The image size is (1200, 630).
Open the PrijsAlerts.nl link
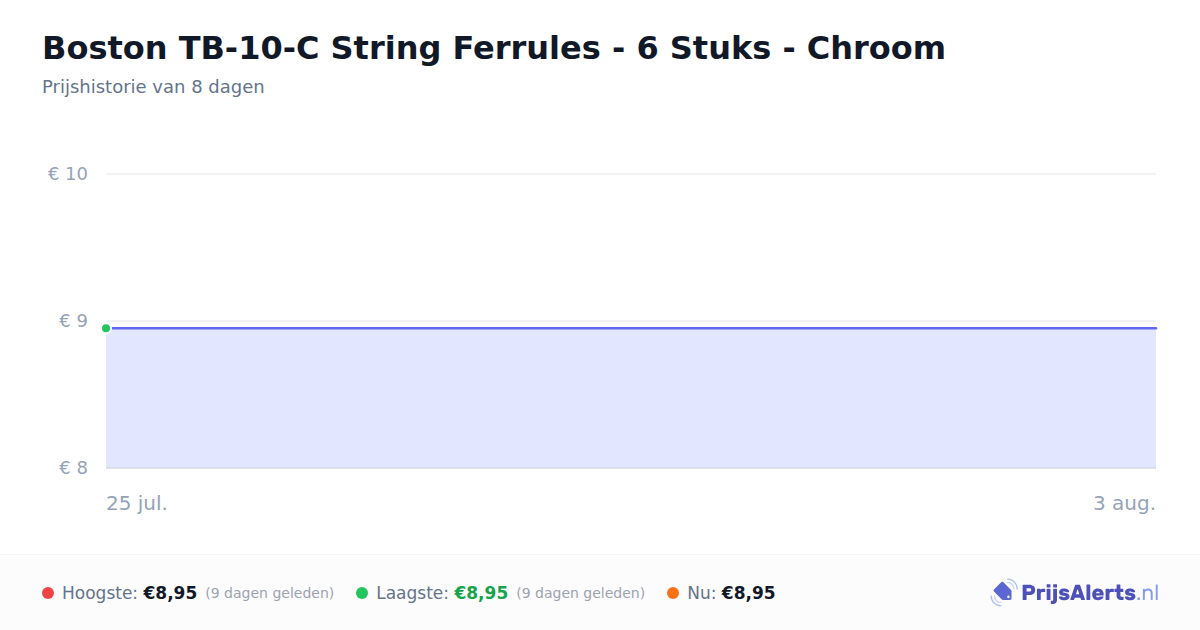point(1075,593)
